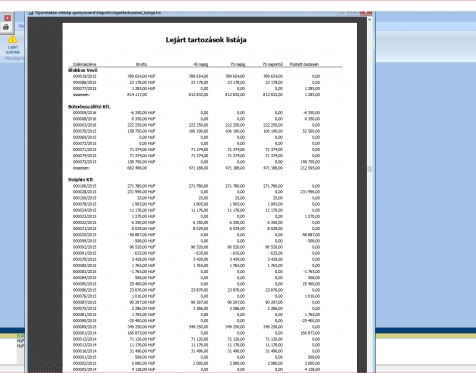The width and height of the screenshot is (476, 373).
Task: Click the report window's title bar app icon
Action: pos(31,13)
